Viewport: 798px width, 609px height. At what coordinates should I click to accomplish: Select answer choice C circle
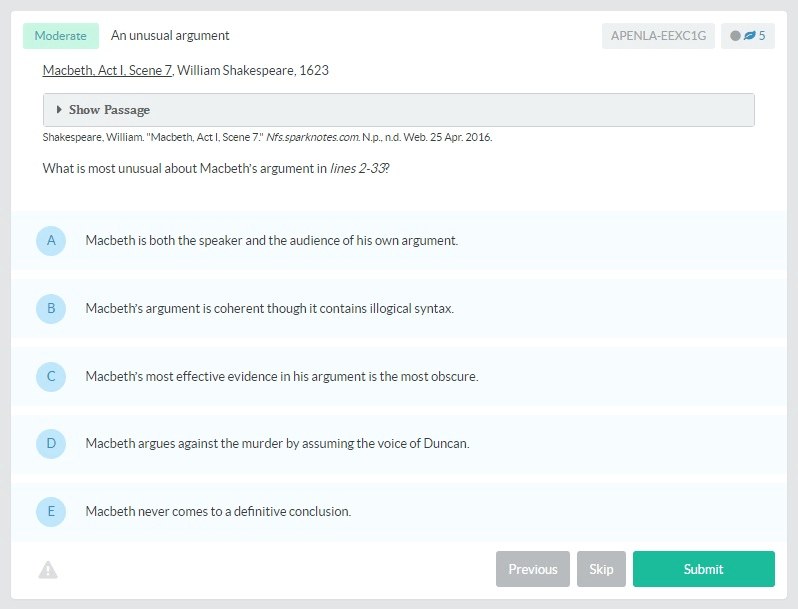(x=51, y=376)
